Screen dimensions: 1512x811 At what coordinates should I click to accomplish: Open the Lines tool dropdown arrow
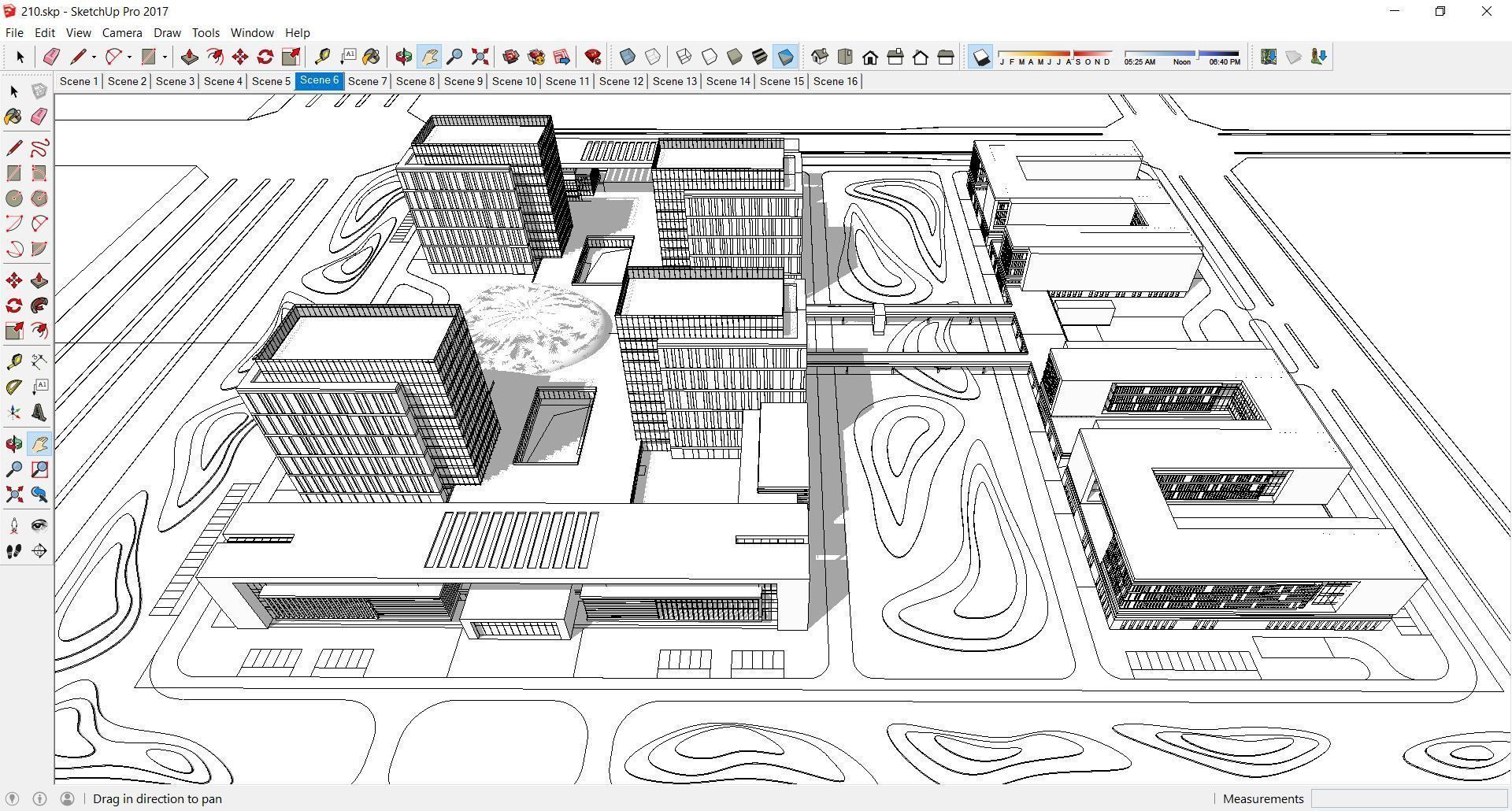94,57
